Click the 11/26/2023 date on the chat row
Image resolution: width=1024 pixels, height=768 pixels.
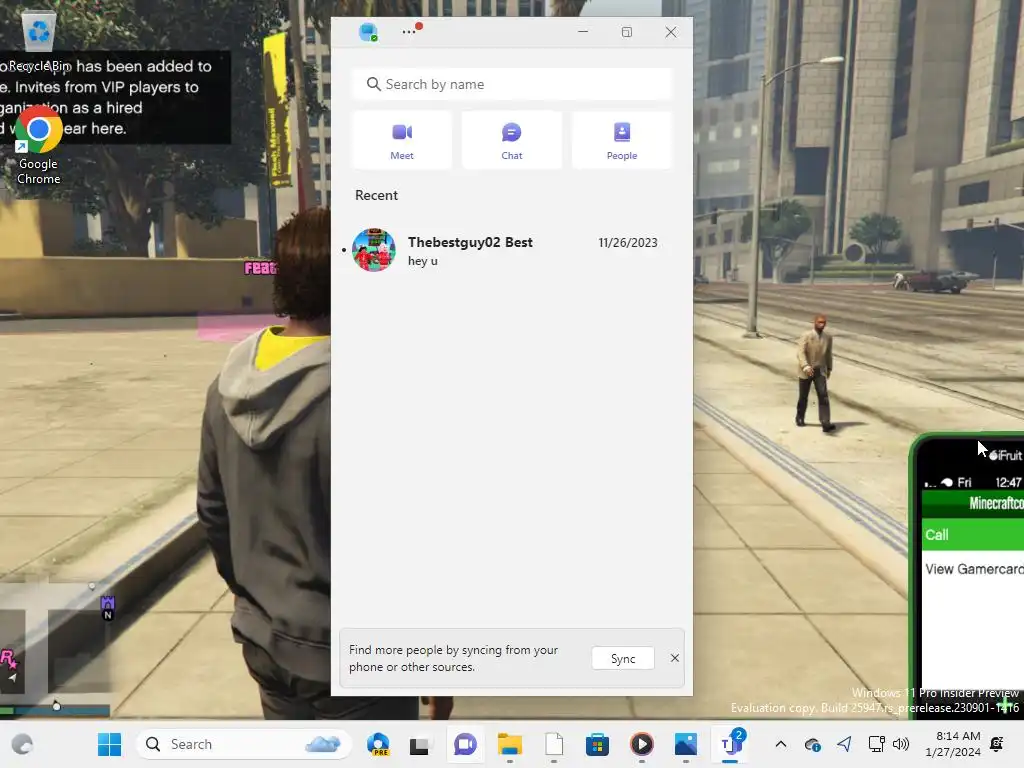coord(628,243)
